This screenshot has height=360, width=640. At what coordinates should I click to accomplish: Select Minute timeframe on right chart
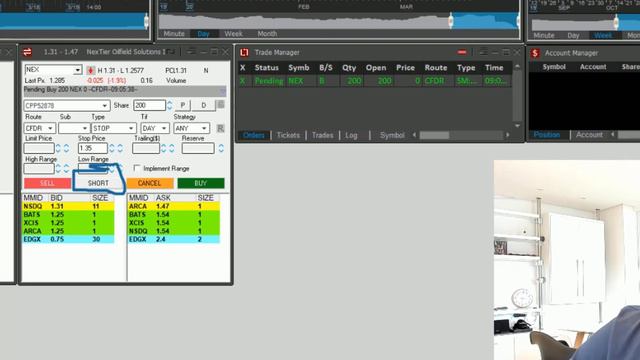[544, 36]
